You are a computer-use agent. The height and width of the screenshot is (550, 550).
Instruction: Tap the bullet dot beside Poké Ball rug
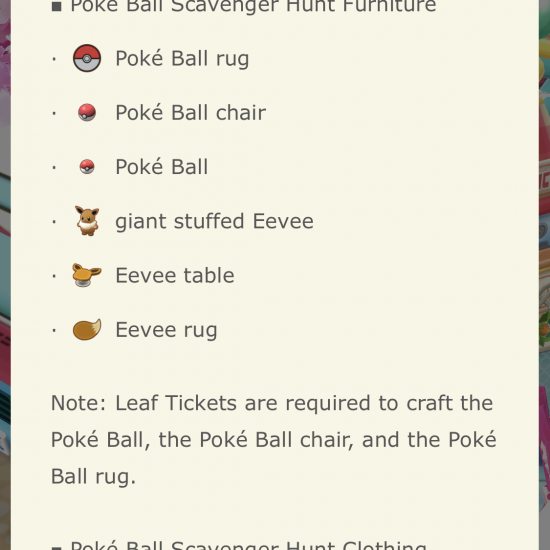pos(54,59)
